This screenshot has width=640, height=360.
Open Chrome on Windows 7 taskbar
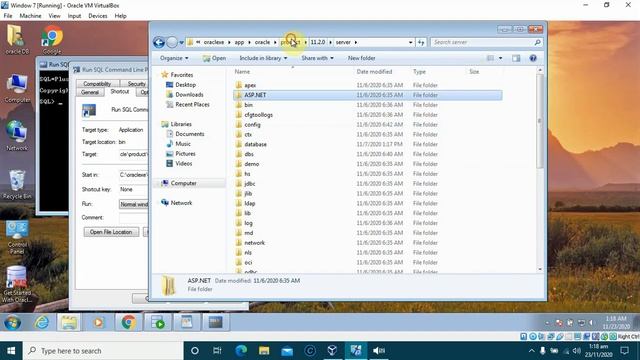click(128, 322)
